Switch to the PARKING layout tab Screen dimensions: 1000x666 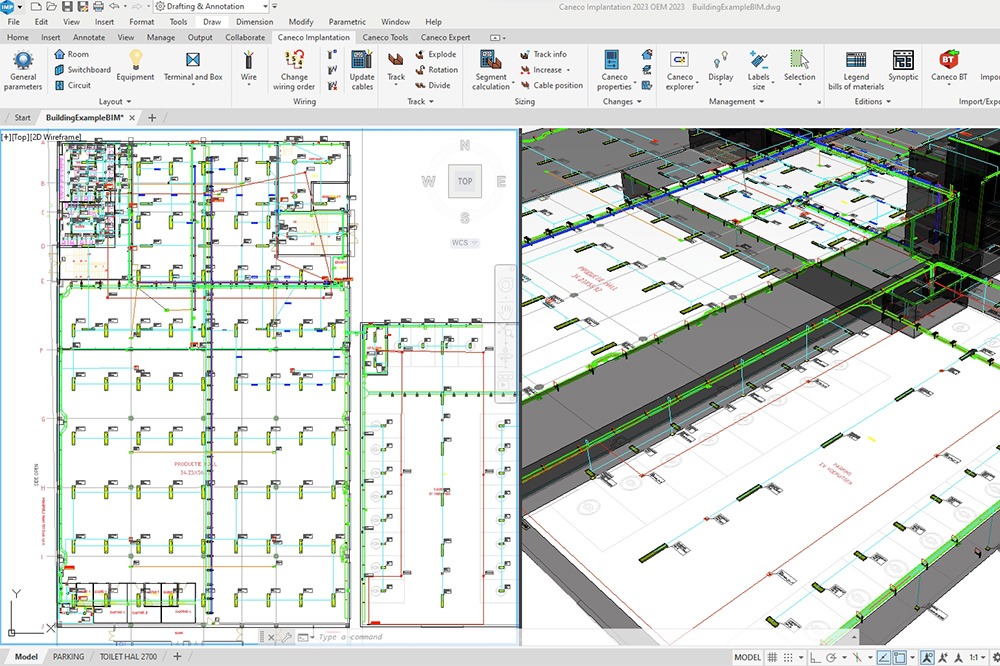(x=68, y=656)
